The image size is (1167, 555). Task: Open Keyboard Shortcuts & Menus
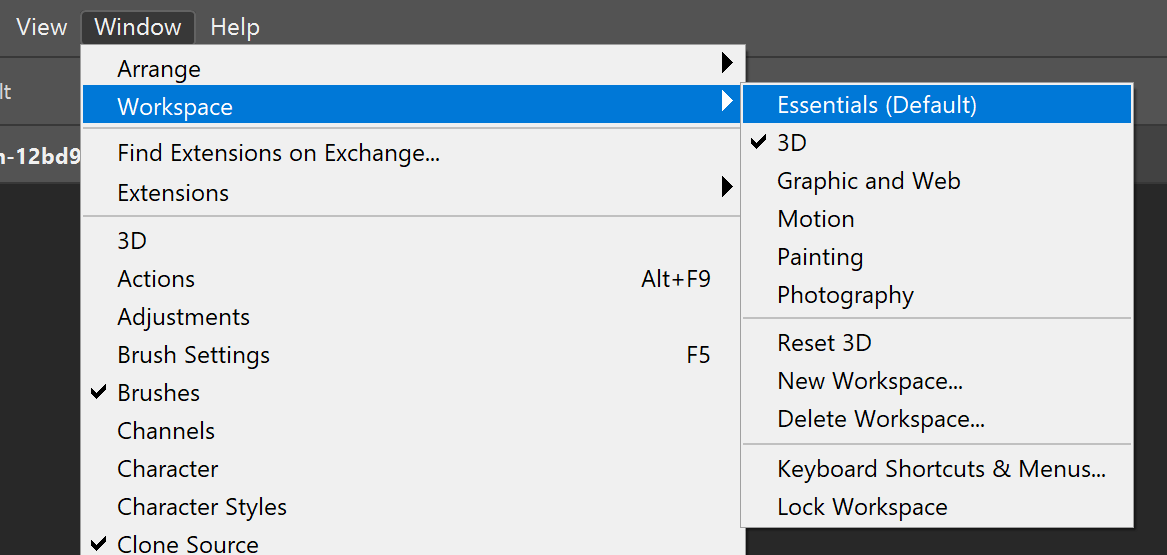coord(940,469)
